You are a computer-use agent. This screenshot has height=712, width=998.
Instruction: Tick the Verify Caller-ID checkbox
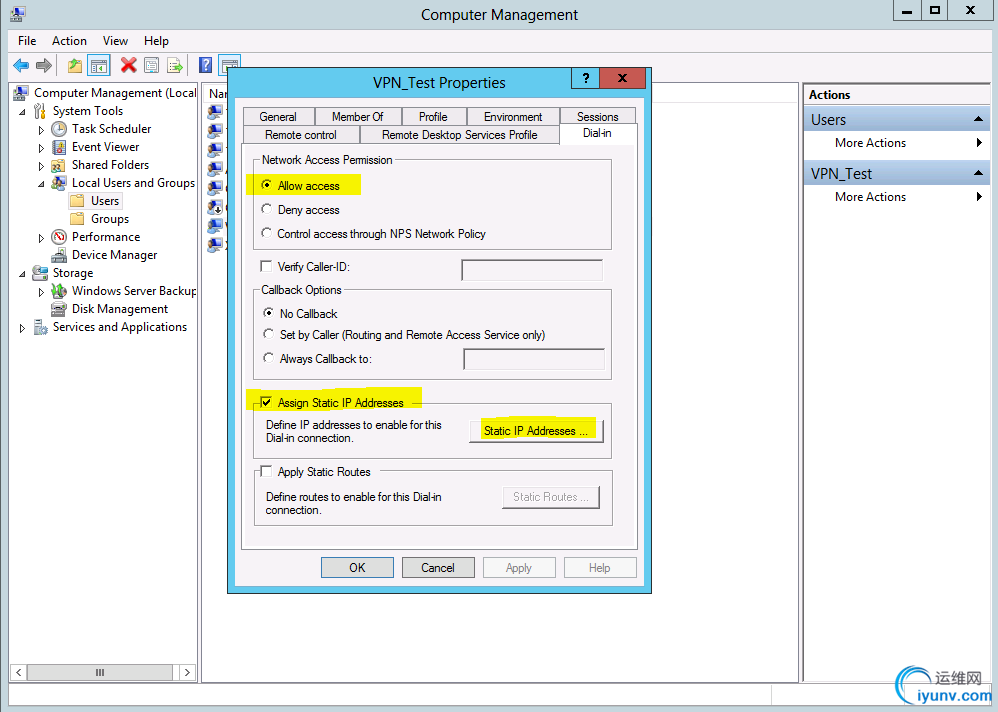click(x=267, y=266)
